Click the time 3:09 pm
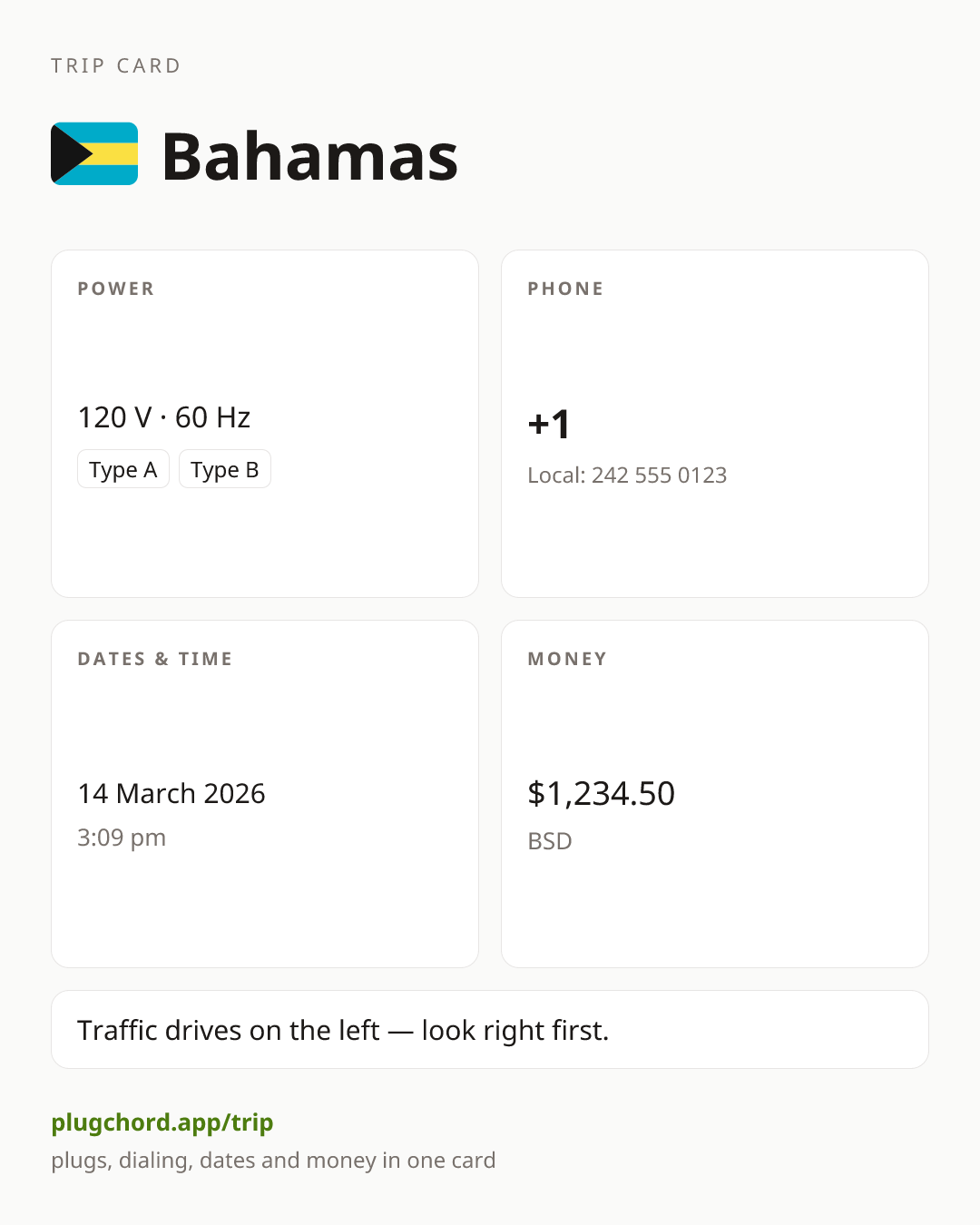Screen dimensions: 980x1225 point(122,838)
